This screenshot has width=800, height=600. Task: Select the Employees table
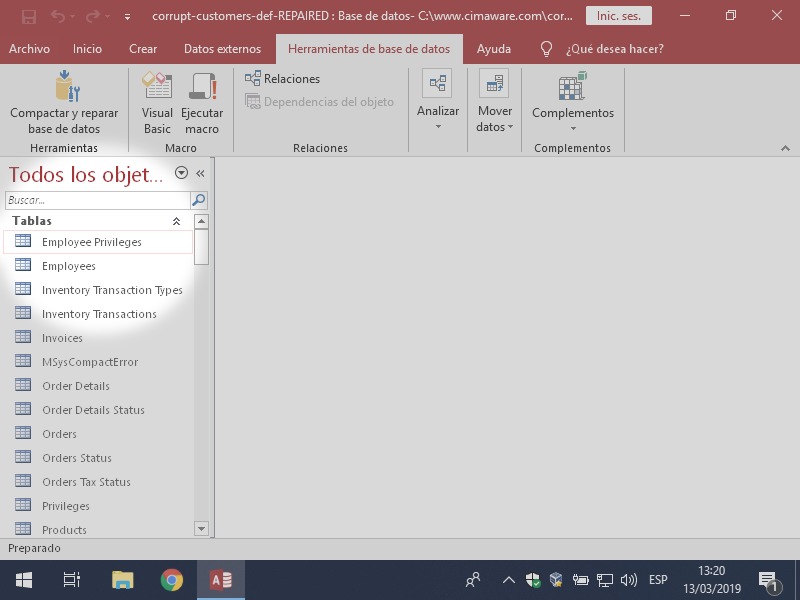[x=69, y=266]
